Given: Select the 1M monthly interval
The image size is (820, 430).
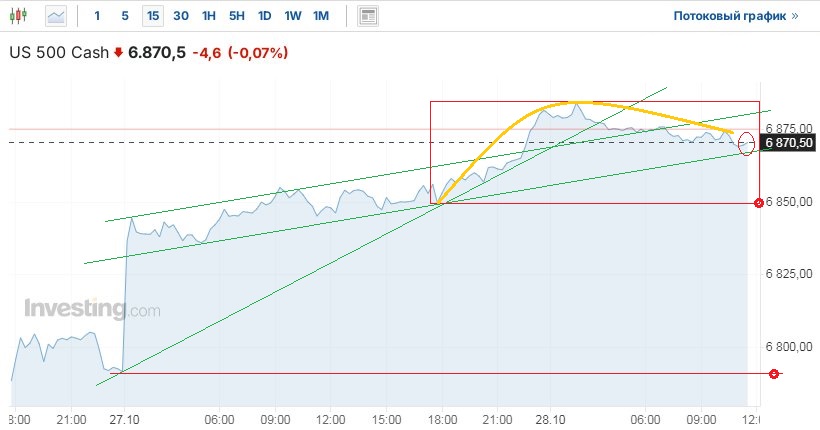Looking at the screenshot, I should coord(320,16).
